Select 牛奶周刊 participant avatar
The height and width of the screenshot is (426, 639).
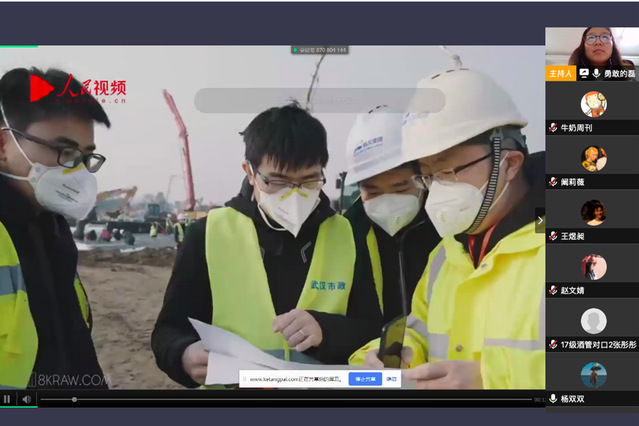594,104
